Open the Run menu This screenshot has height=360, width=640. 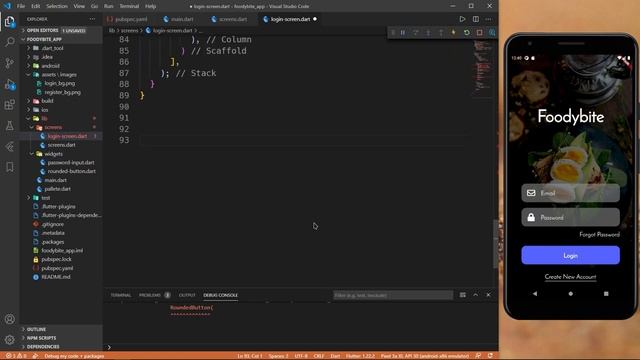click(109, 6)
